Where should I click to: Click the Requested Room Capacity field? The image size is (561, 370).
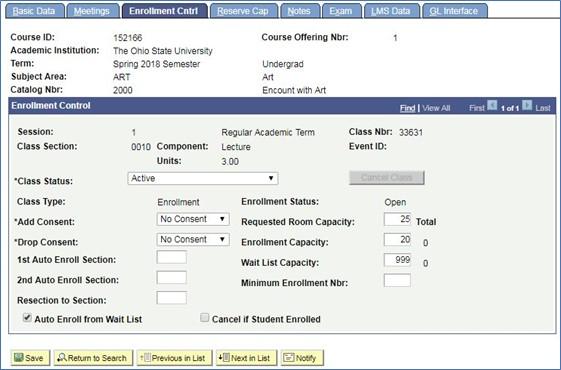(397, 219)
